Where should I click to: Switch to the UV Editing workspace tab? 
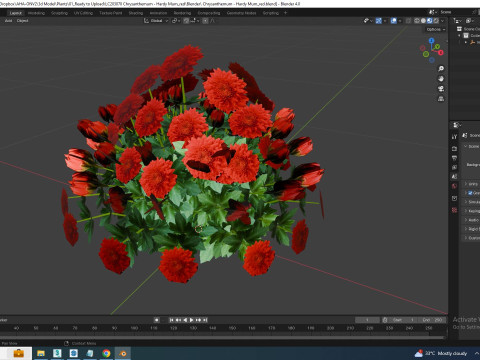point(83,13)
